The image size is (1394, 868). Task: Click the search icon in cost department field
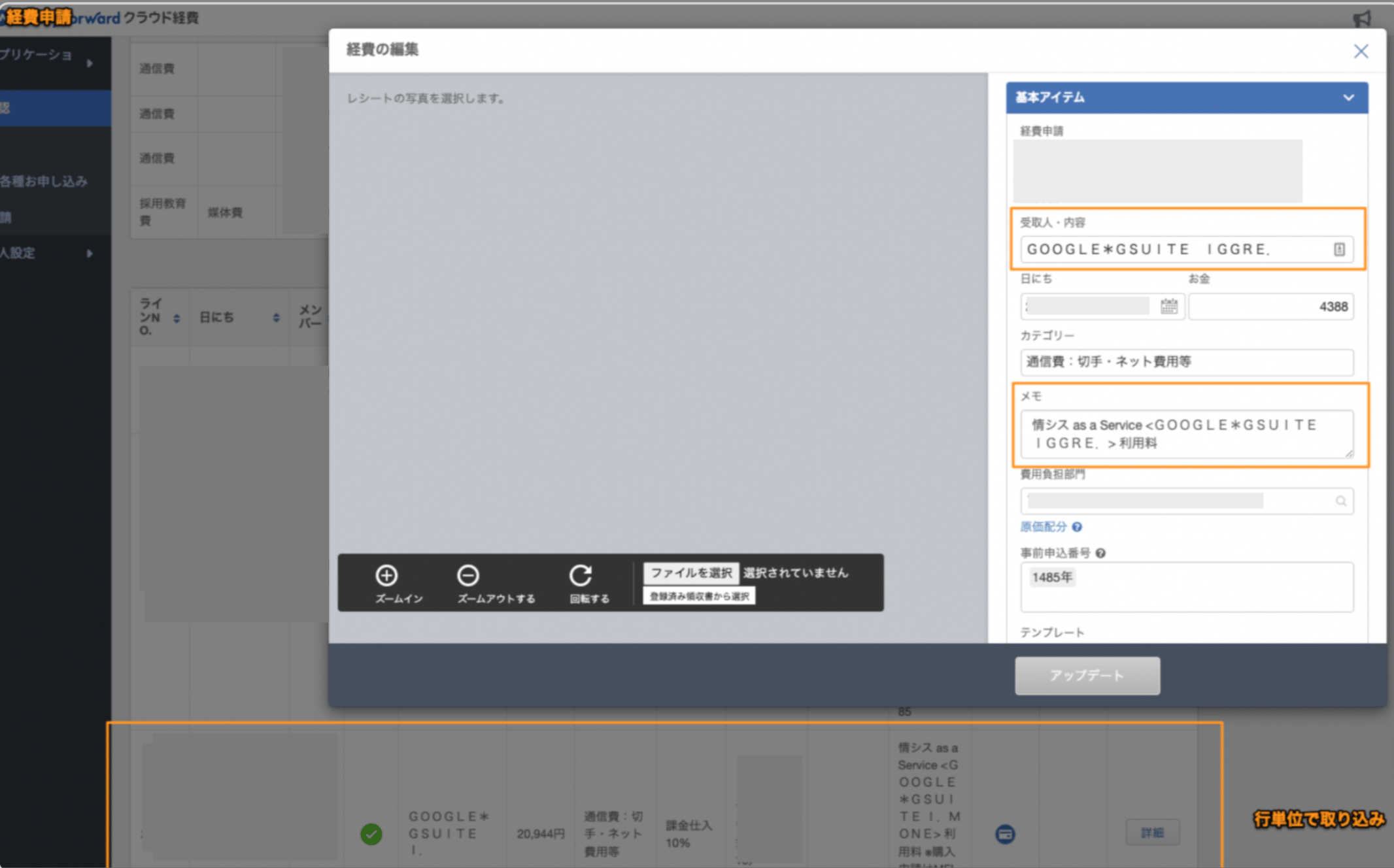[x=1340, y=501]
